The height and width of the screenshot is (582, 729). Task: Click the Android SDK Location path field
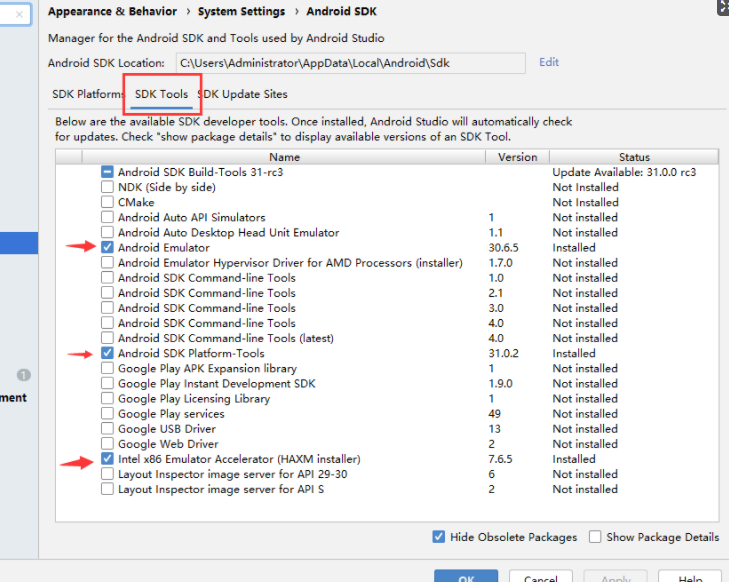[x=351, y=63]
